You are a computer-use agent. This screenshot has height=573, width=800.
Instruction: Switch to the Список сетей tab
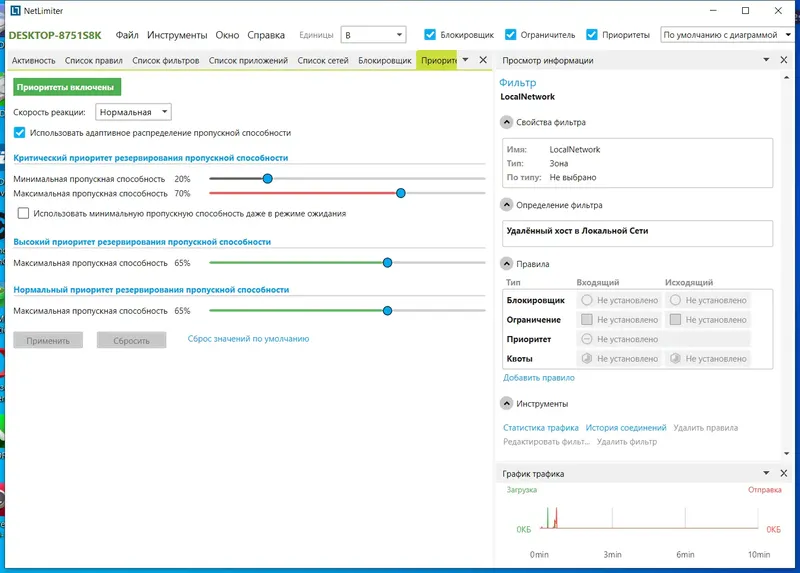click(322, 60)
